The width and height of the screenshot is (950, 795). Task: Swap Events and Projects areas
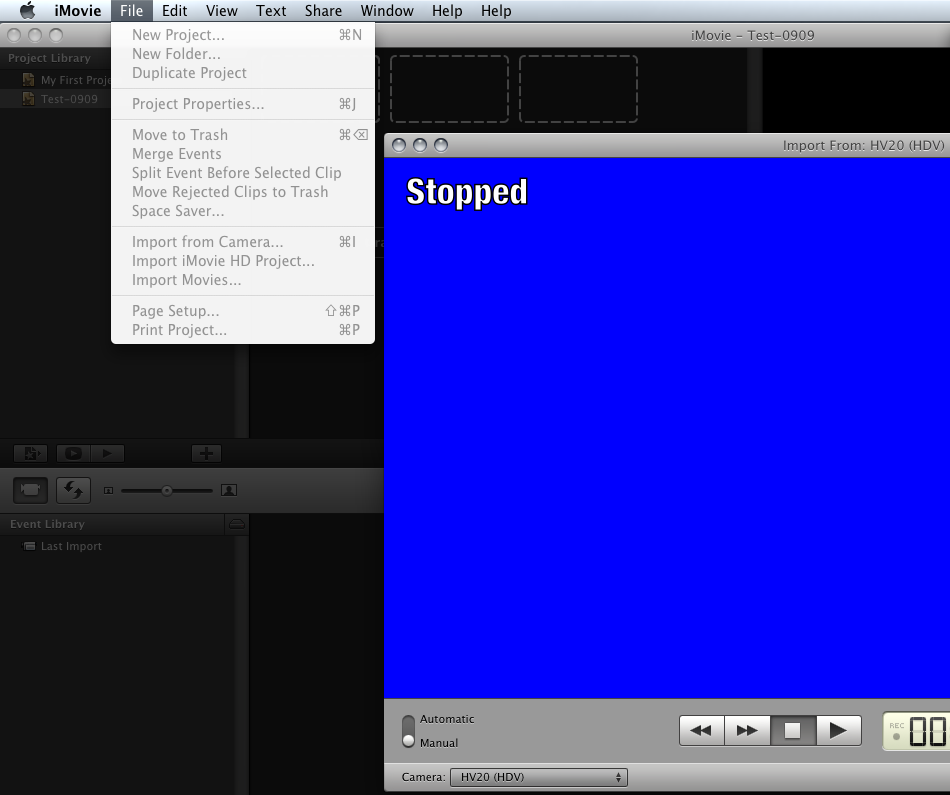click(x=73, y=490)
